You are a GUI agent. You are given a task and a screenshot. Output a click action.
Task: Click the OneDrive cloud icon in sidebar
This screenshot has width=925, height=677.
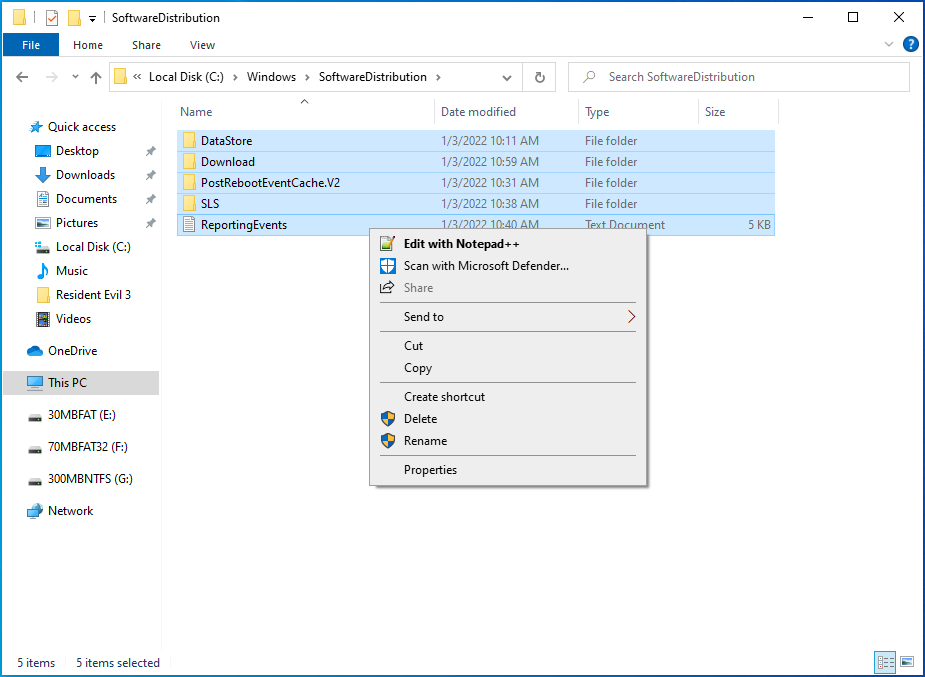(x=35, y=351)
